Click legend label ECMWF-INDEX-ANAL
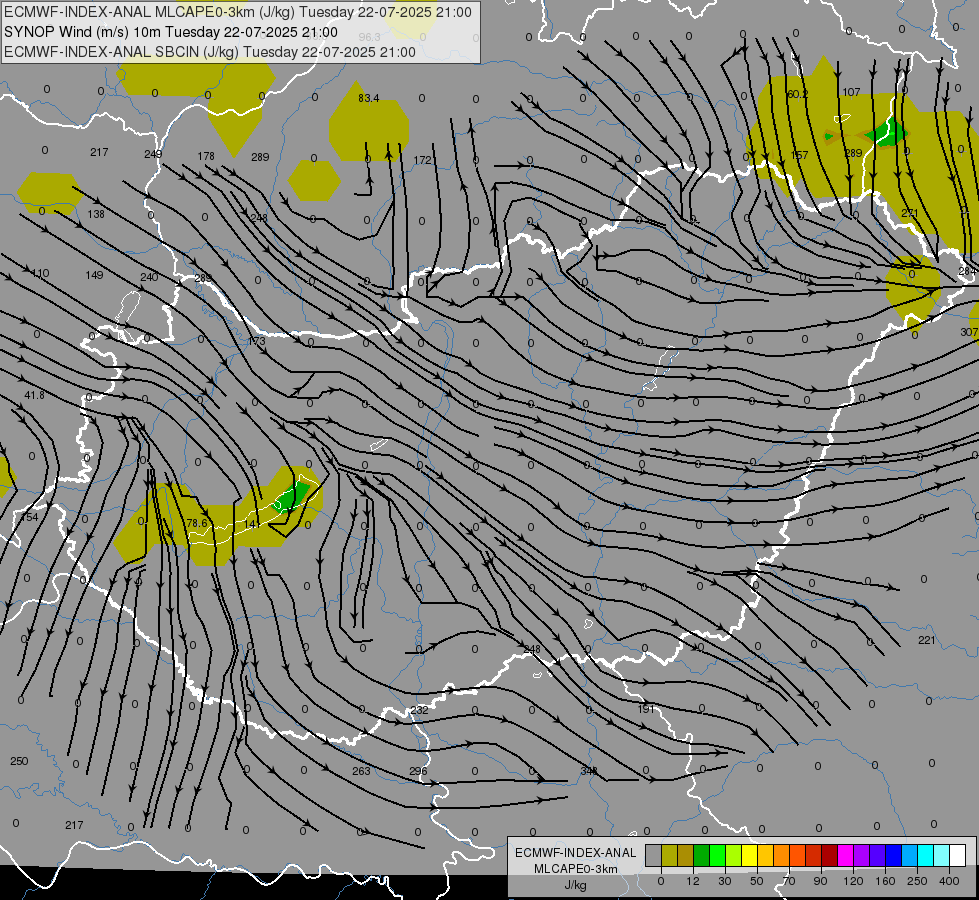 pyautogui.click(x=576, y=853)
